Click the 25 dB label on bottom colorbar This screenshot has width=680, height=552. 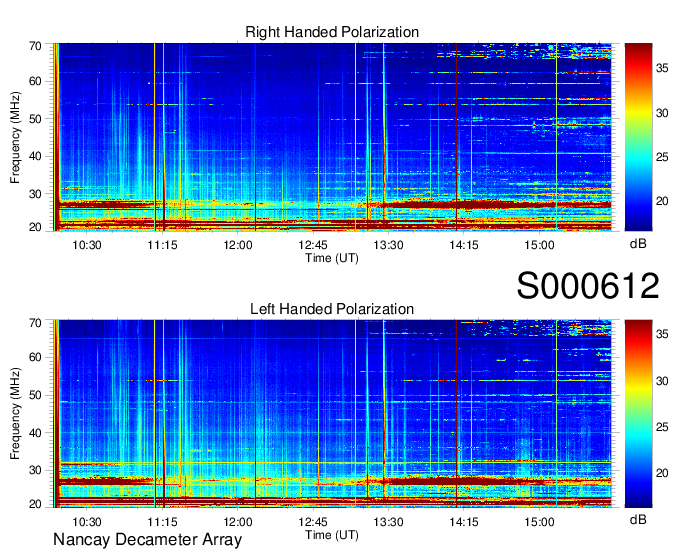point(662,427)
